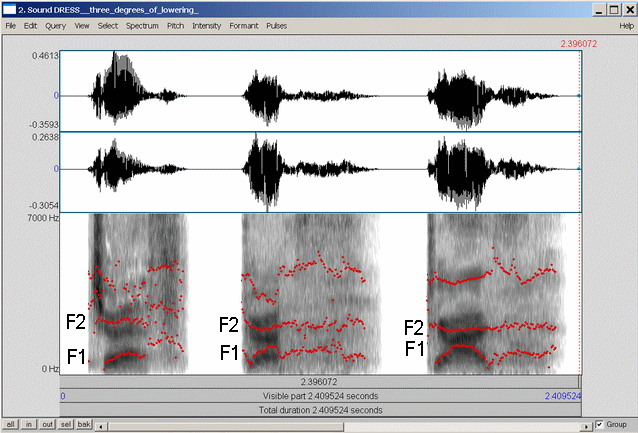Click the 'in' zoom button
The image size is (638, 433).
coord(30,425)
